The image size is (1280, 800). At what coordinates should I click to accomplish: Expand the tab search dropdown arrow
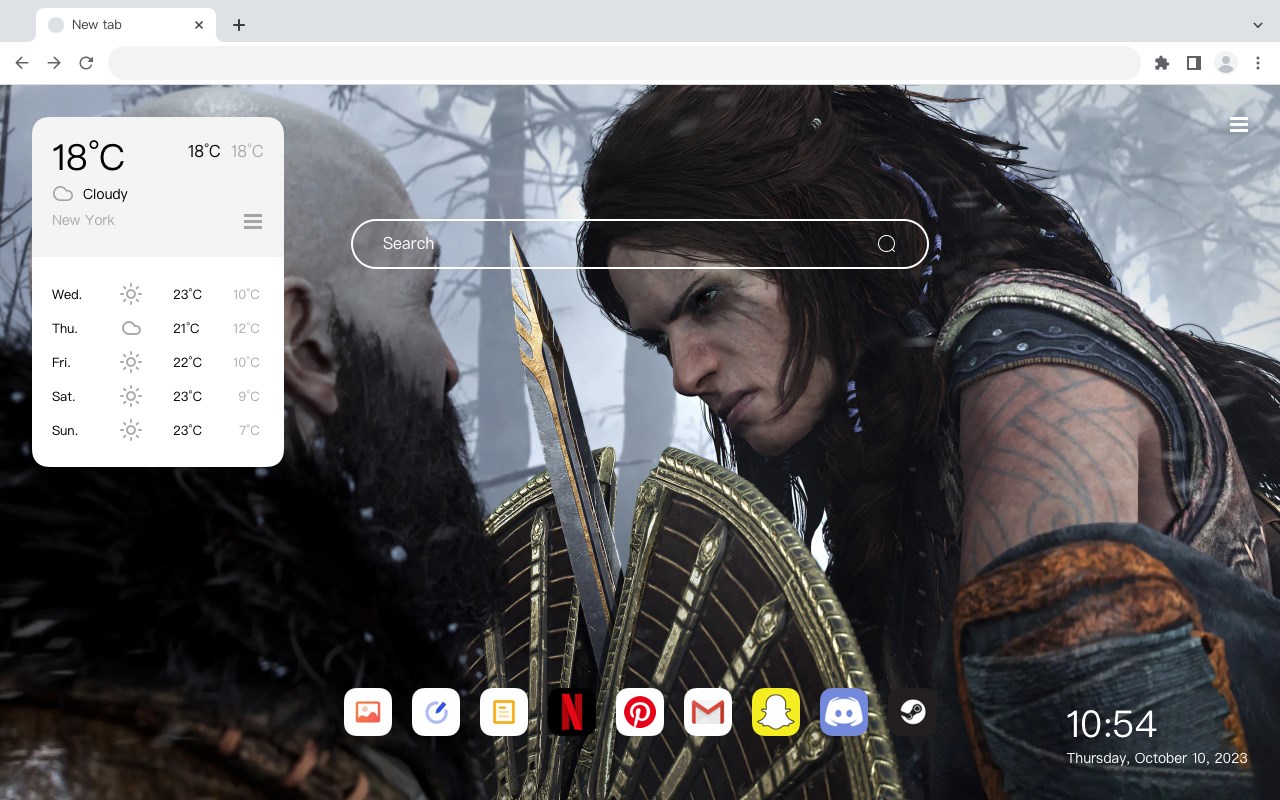[x=1258, y=25]
